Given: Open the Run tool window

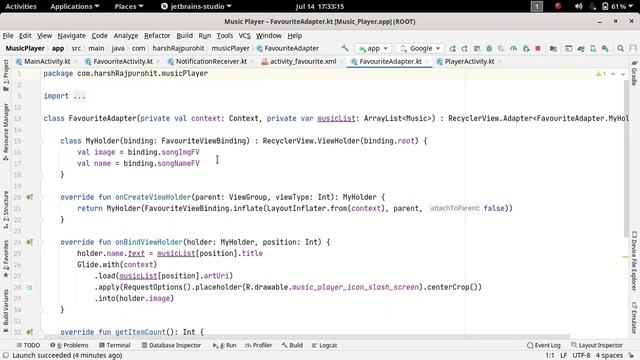Looking at the screenshot, I should [x=224, y=345].
